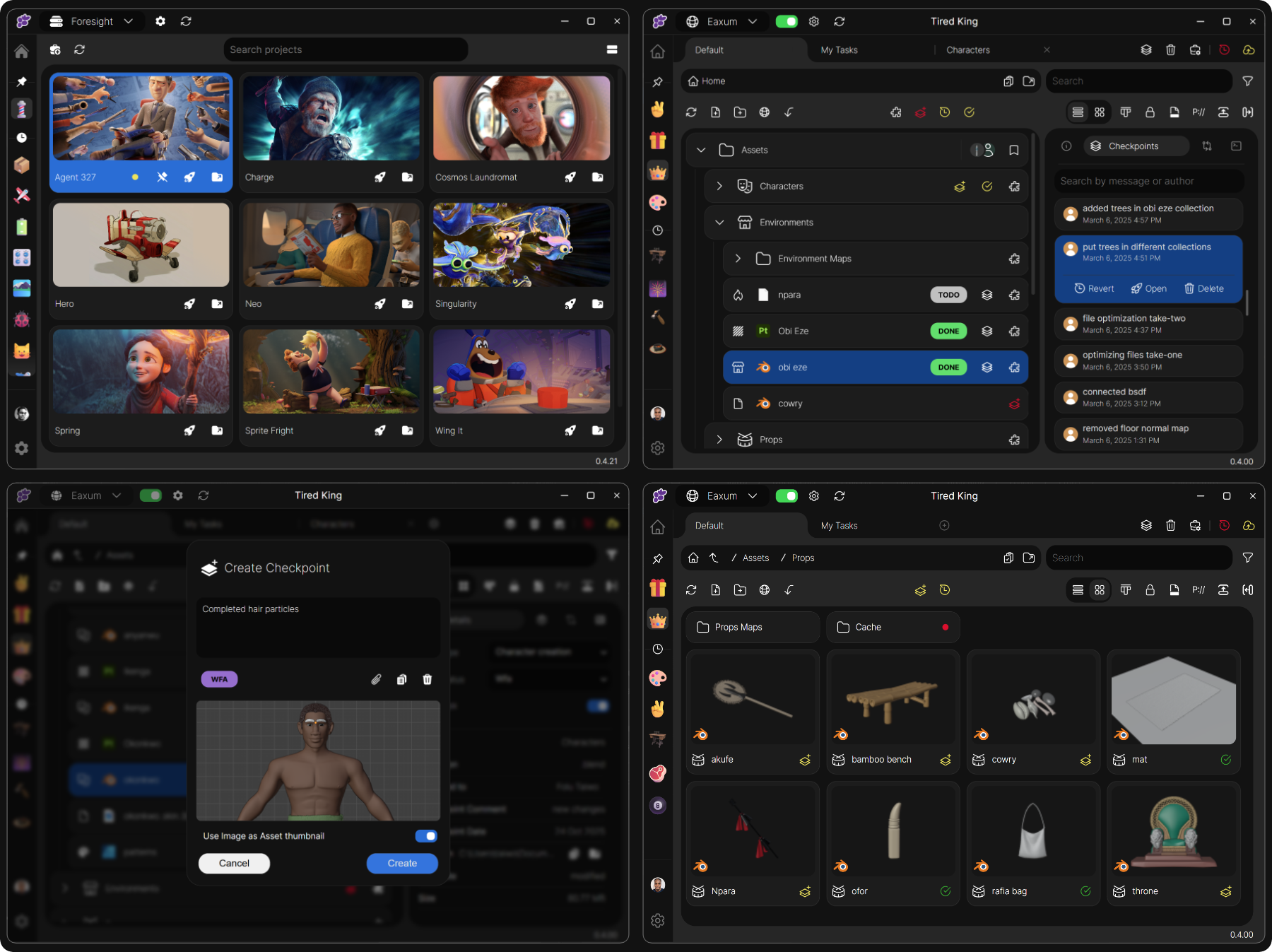Toggle green switch in Props window title bar
1272x952 pixels.
pos(787,496)
